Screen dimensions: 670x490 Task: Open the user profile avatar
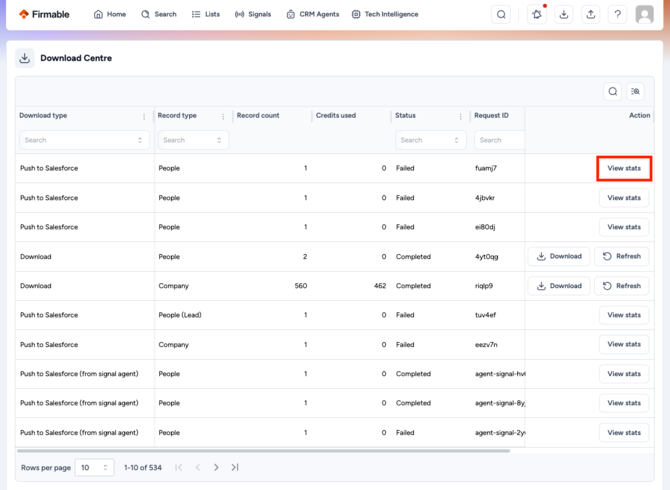tap(644, 15)
